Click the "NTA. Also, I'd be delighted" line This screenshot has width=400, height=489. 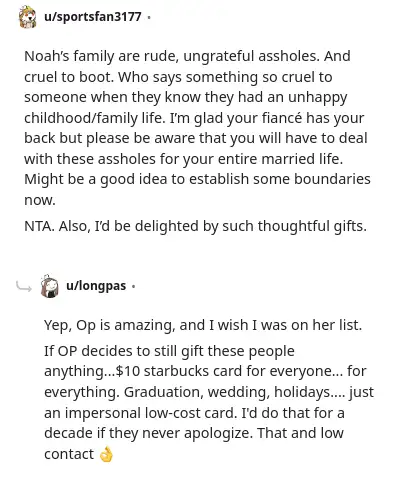click(195, 226)
